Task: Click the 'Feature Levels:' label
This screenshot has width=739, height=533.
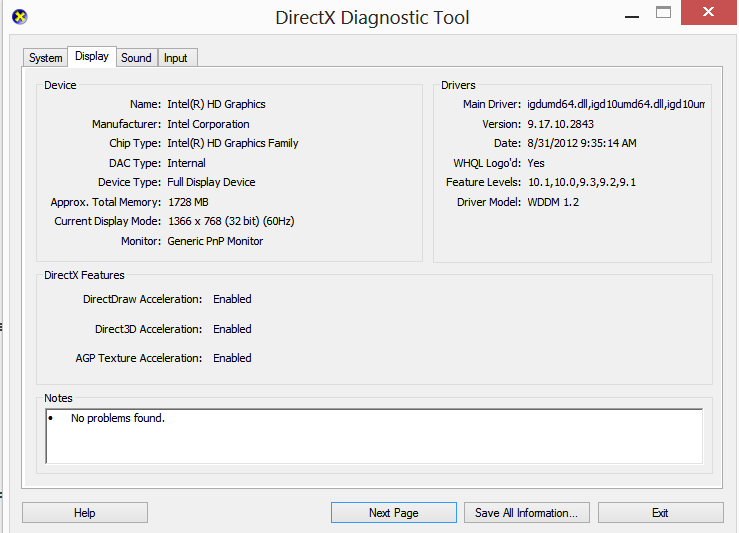Action: [484, 182]
